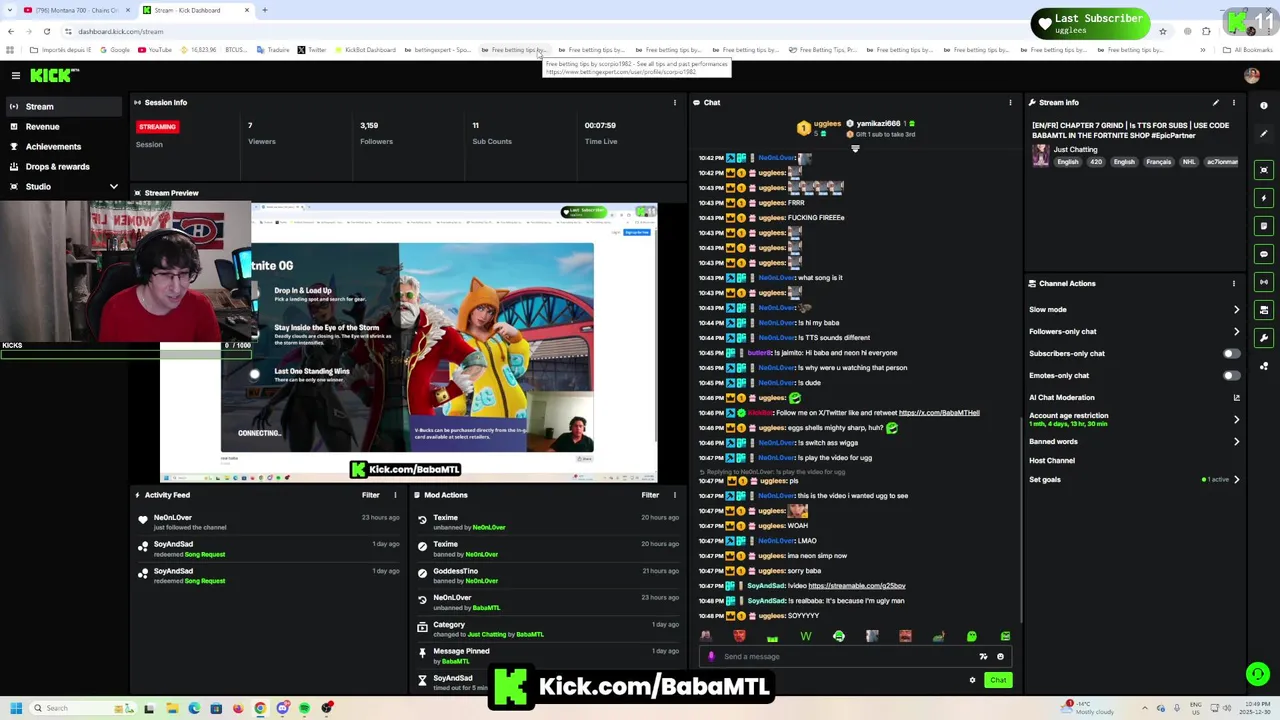Expand Set goals arrow
The height and width of the screenshot is (720, 1280).
tap(1236, 479)
